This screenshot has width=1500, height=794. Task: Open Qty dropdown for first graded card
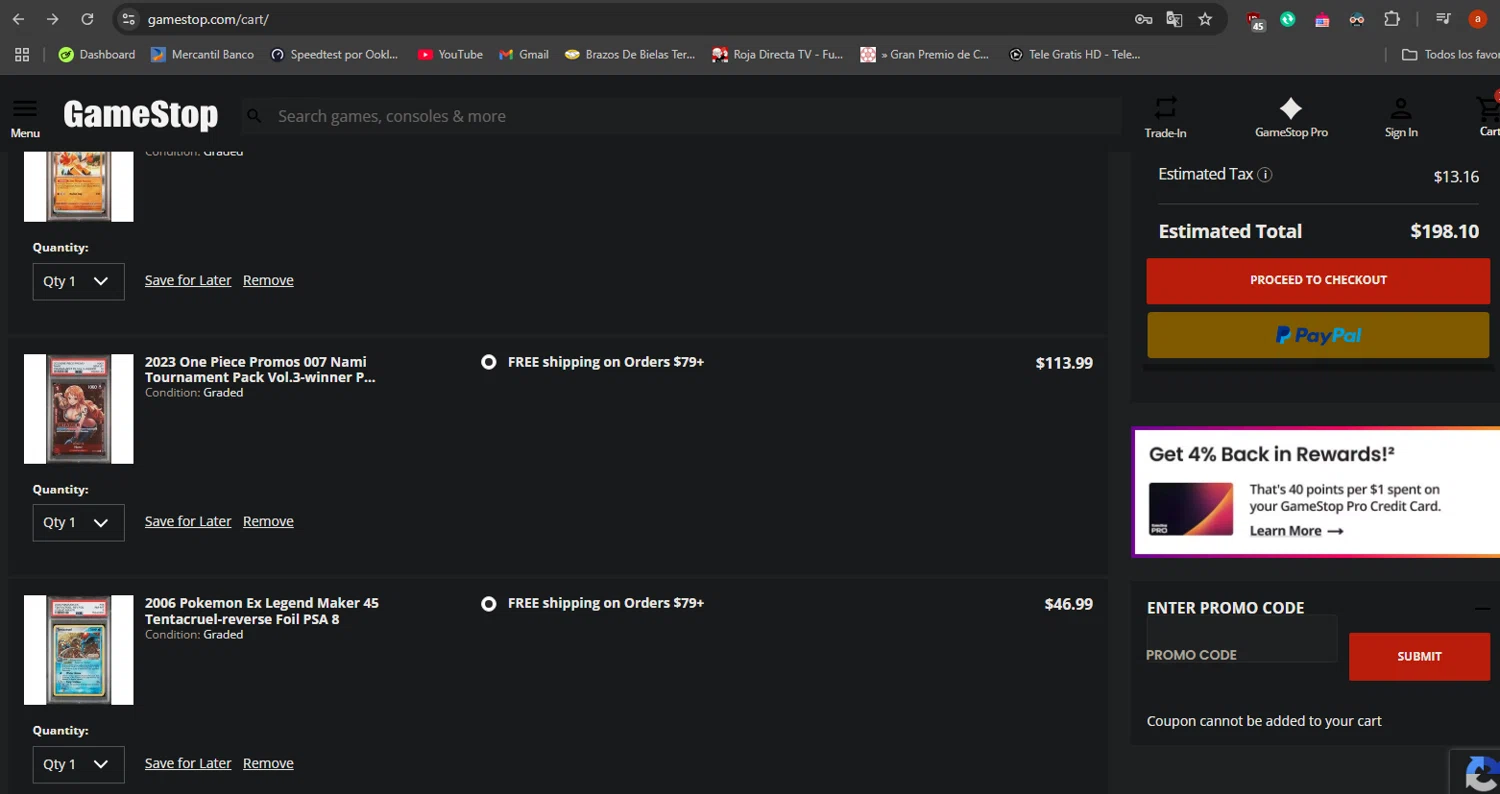pos(78,281)
